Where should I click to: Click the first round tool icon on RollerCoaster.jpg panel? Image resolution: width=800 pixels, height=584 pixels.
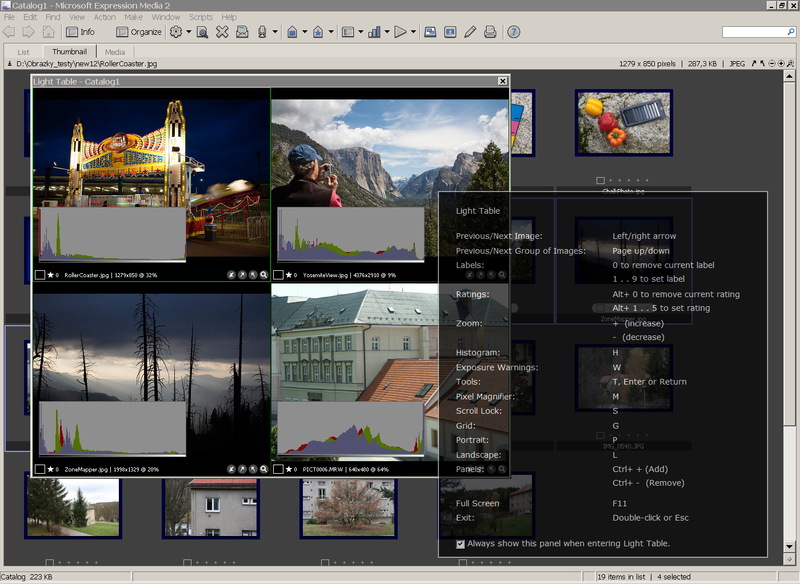231,275
